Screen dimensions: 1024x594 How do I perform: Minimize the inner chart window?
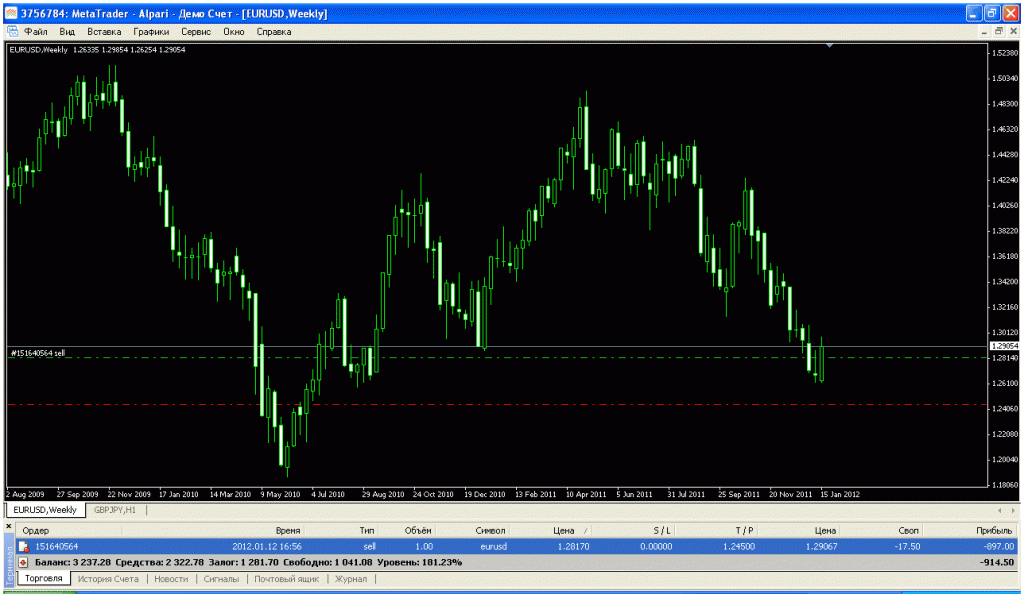point(983,32)
